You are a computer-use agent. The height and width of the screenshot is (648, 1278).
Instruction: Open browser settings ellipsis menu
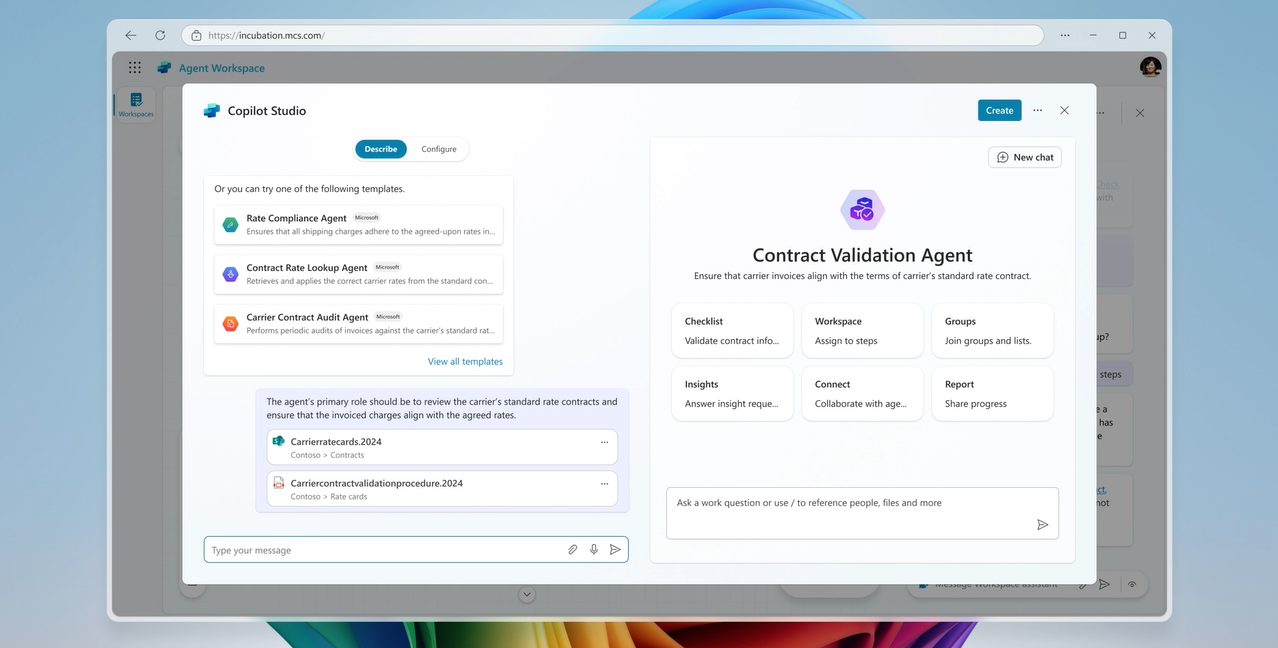1064,35
